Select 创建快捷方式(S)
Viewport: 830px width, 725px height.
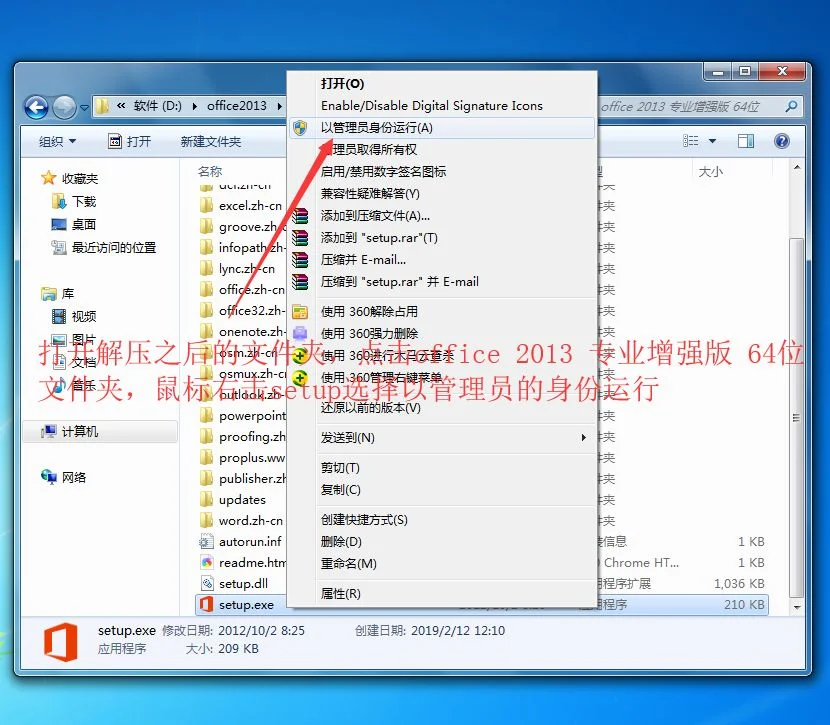pyautogui.click(x=442, y=520)
